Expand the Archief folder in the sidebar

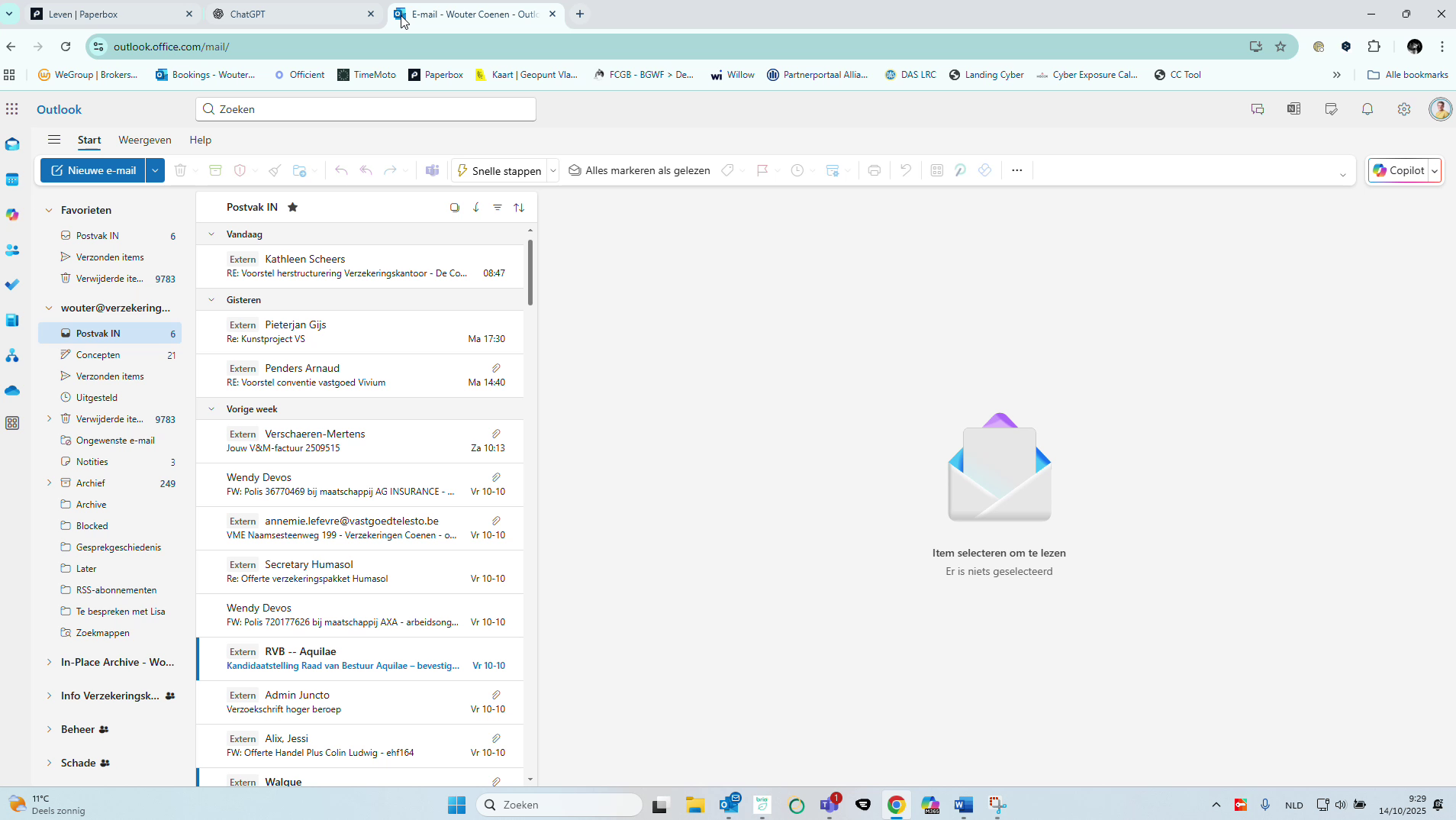pyautogui.click(x=50, y=483)
